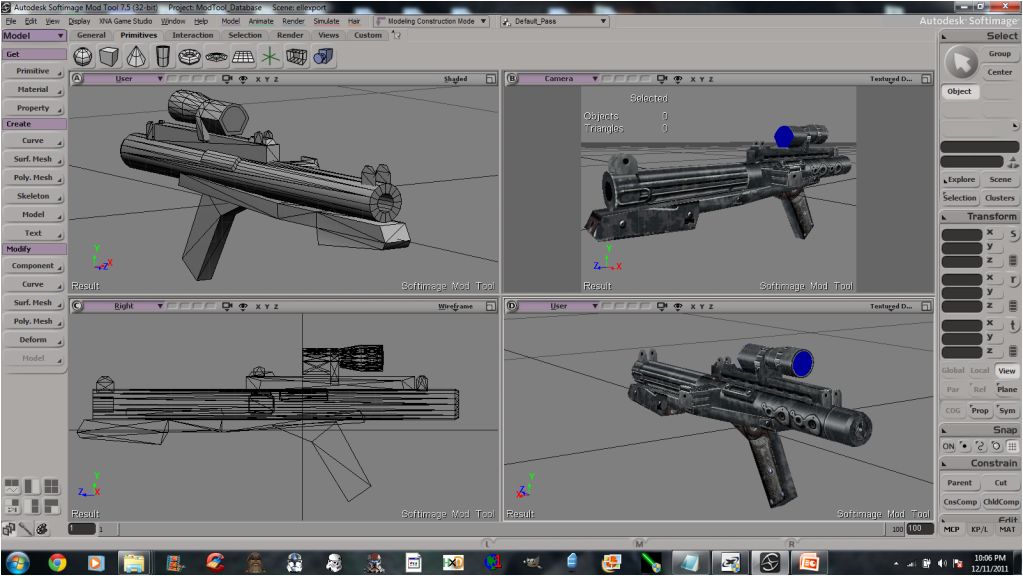
Task: Toggle the eye visibility icon in viewport A
Action: pos(243,79)
